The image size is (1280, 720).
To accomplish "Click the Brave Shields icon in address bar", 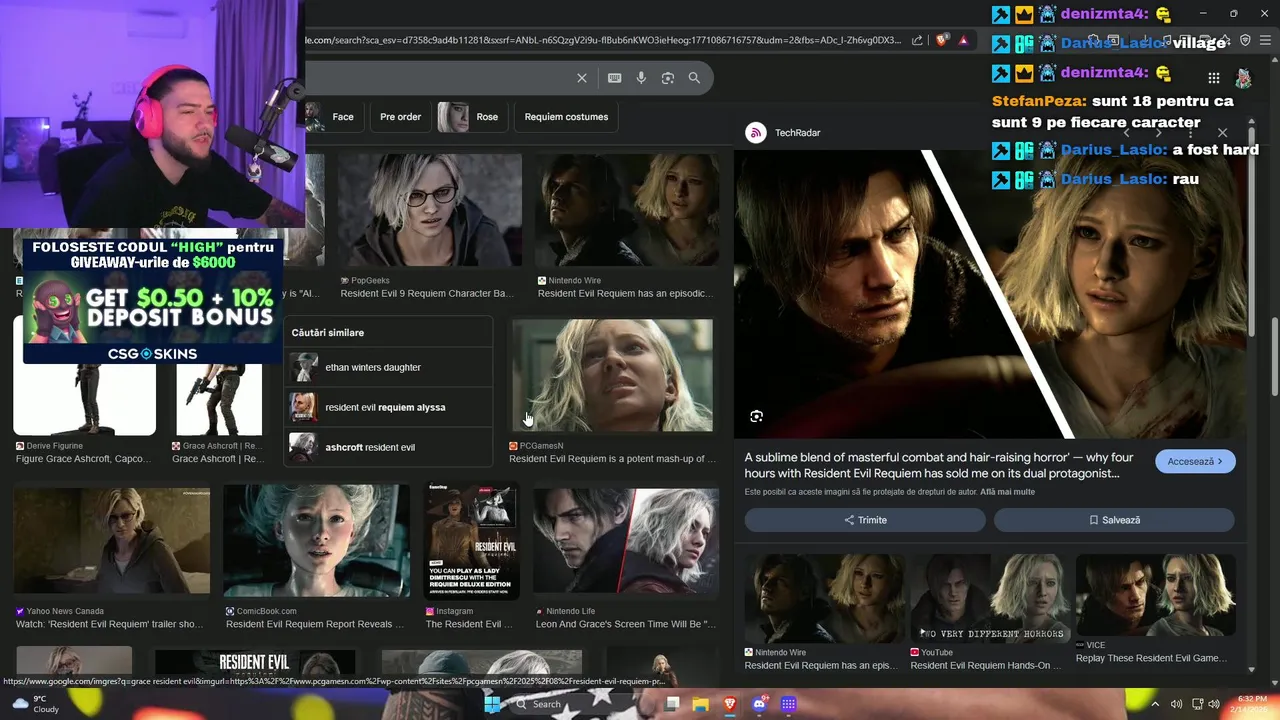I will [x=941, y=40].
